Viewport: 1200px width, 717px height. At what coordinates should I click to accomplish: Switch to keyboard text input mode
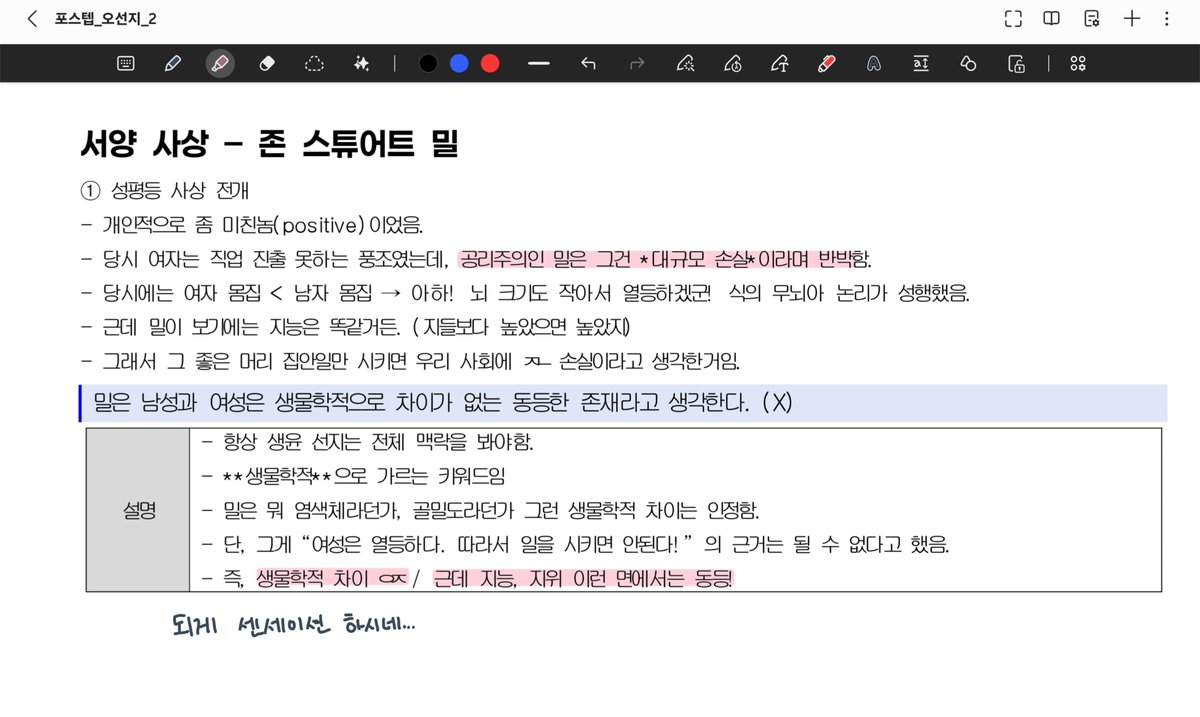pos(126,64)
